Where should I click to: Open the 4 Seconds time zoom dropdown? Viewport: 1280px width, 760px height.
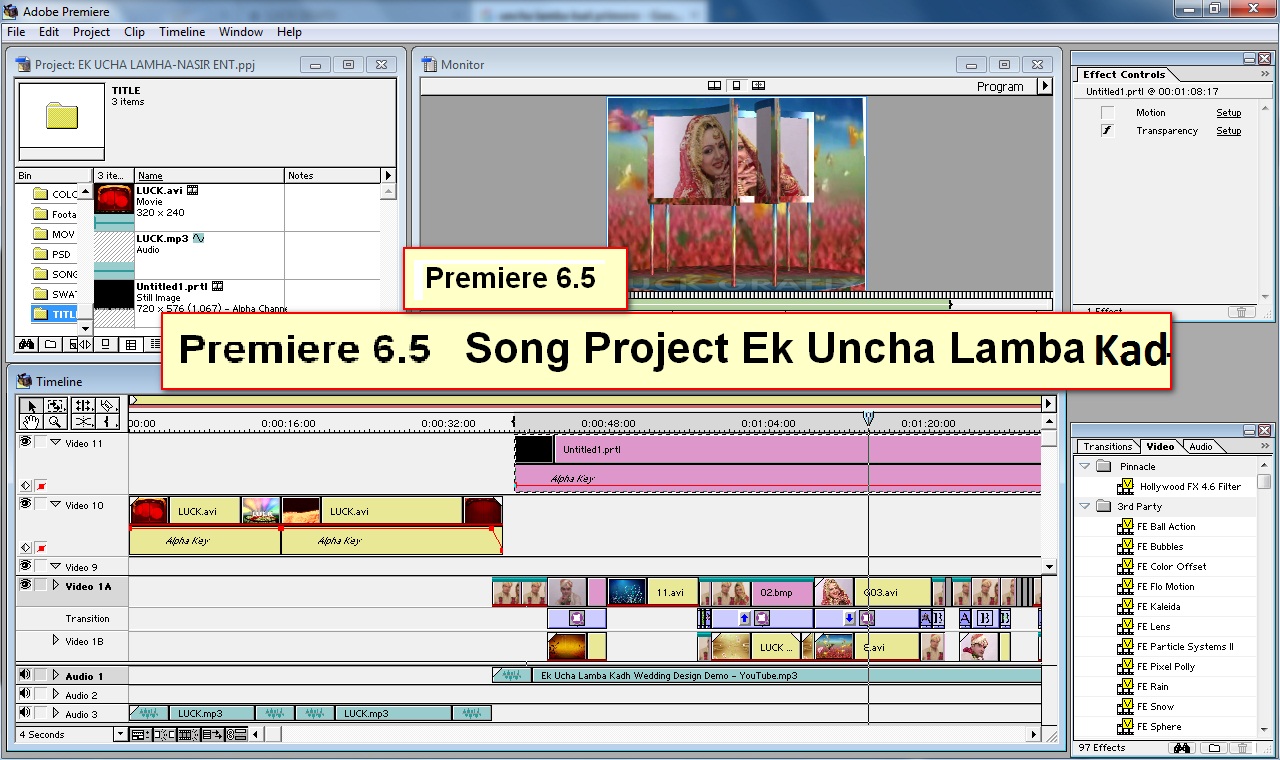tap(121, 734)
